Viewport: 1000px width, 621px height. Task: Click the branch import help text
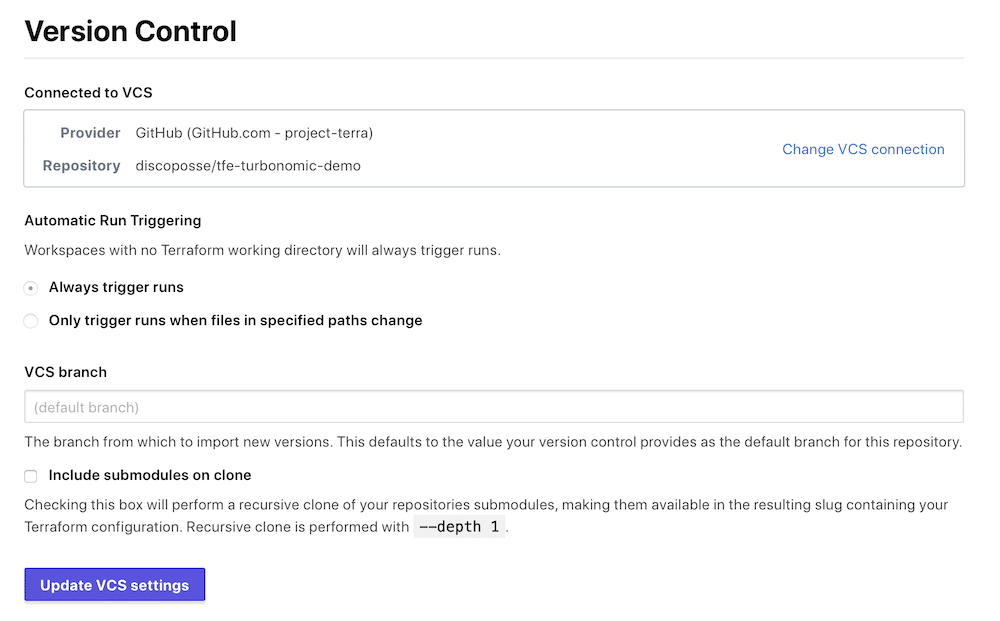pos(493,442)
